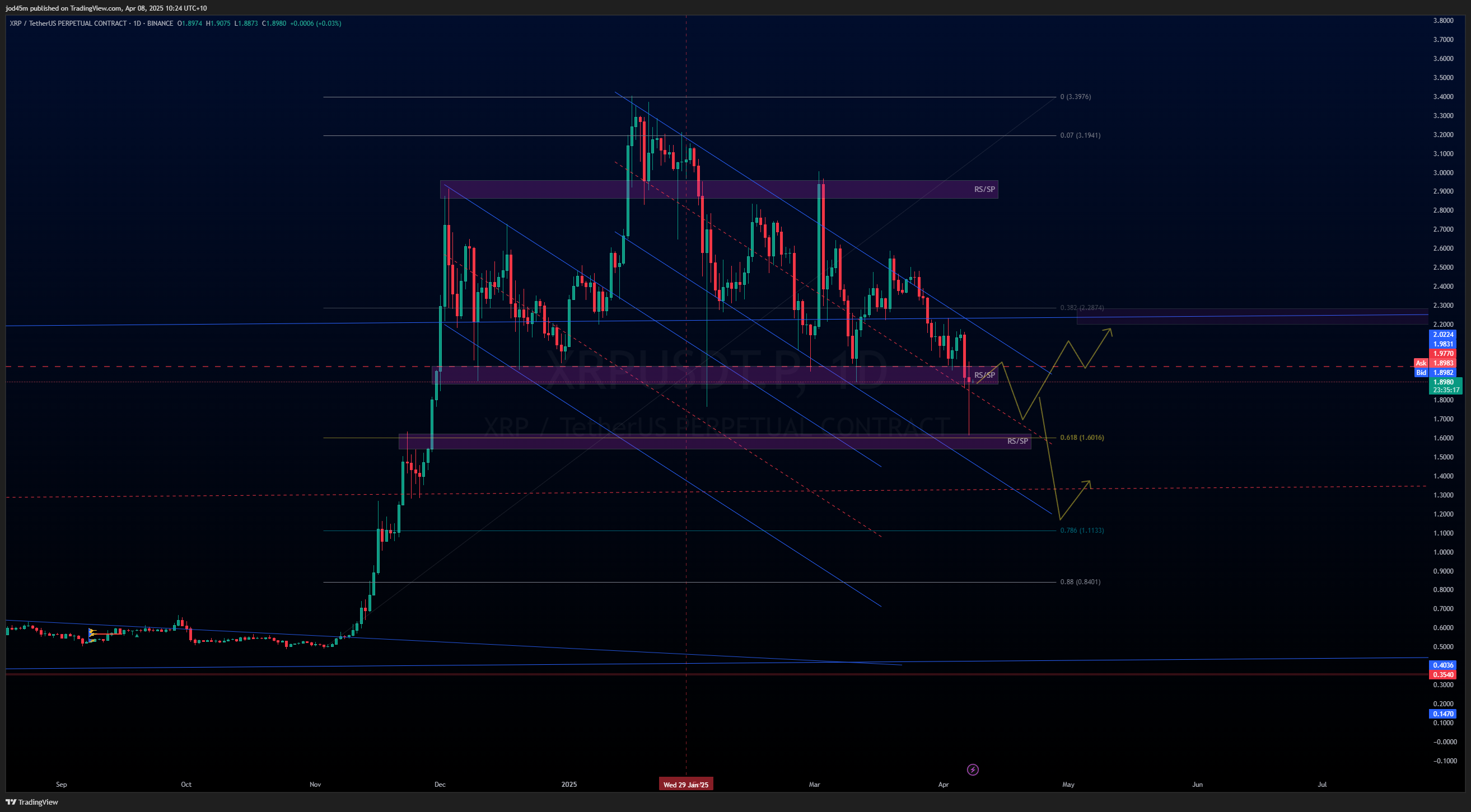The image size is (1471, 812).
Task: Select the Wed 29 Jan '25 date marker
Action: (x=686, y=785)
